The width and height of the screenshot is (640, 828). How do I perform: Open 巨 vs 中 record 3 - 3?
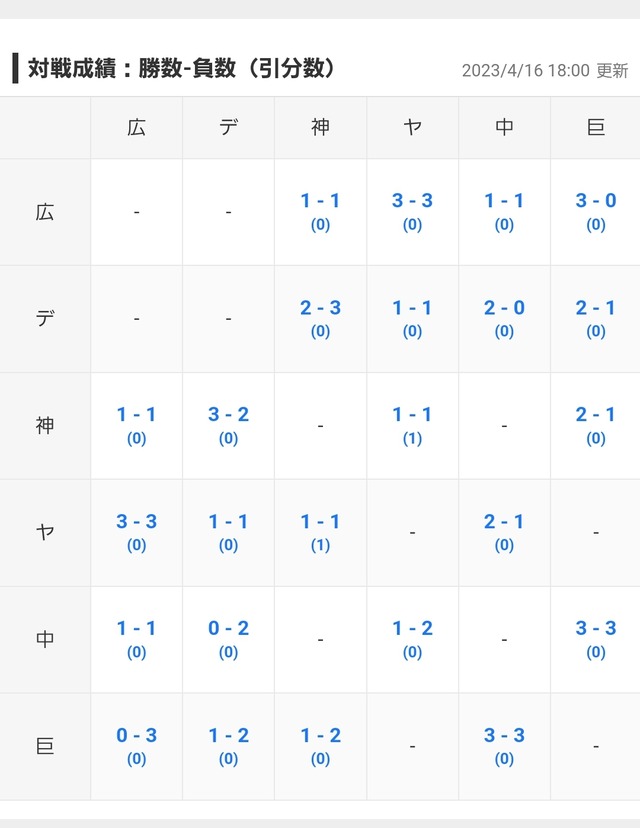(x=504, y=746)
